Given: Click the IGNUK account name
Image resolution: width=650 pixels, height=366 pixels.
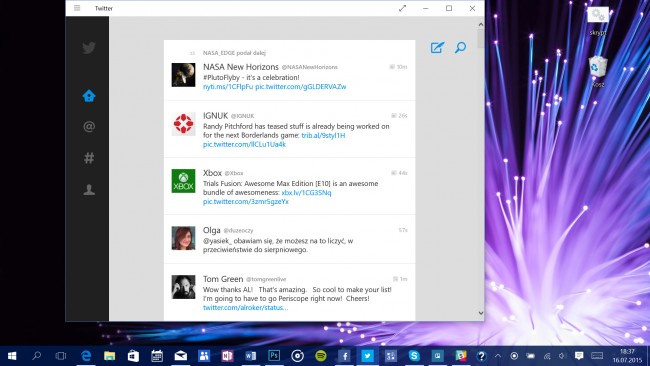Looking at the screenshot, I should click(216, 116).
